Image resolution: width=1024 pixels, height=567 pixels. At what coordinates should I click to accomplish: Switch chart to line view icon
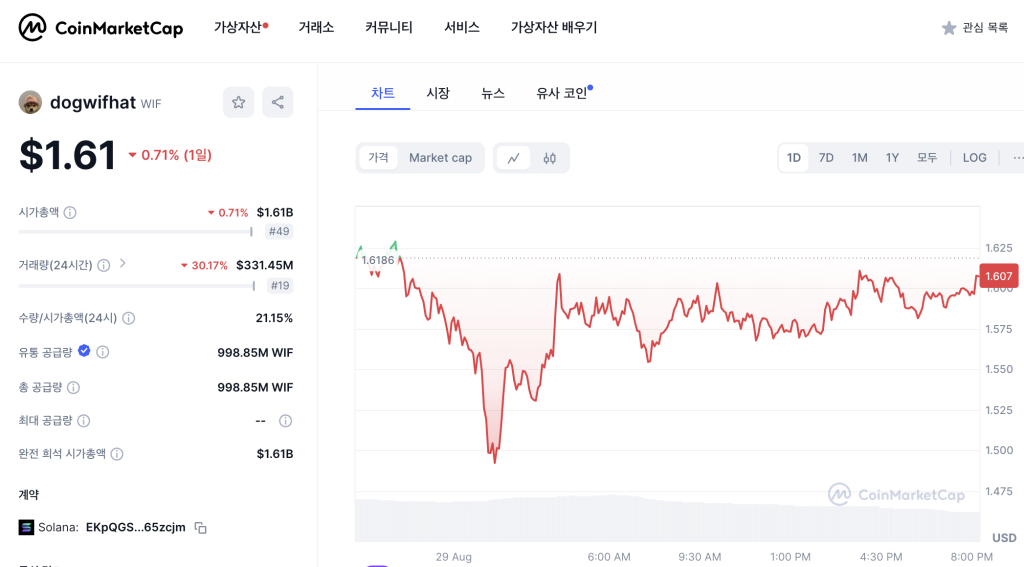(513, 158)
